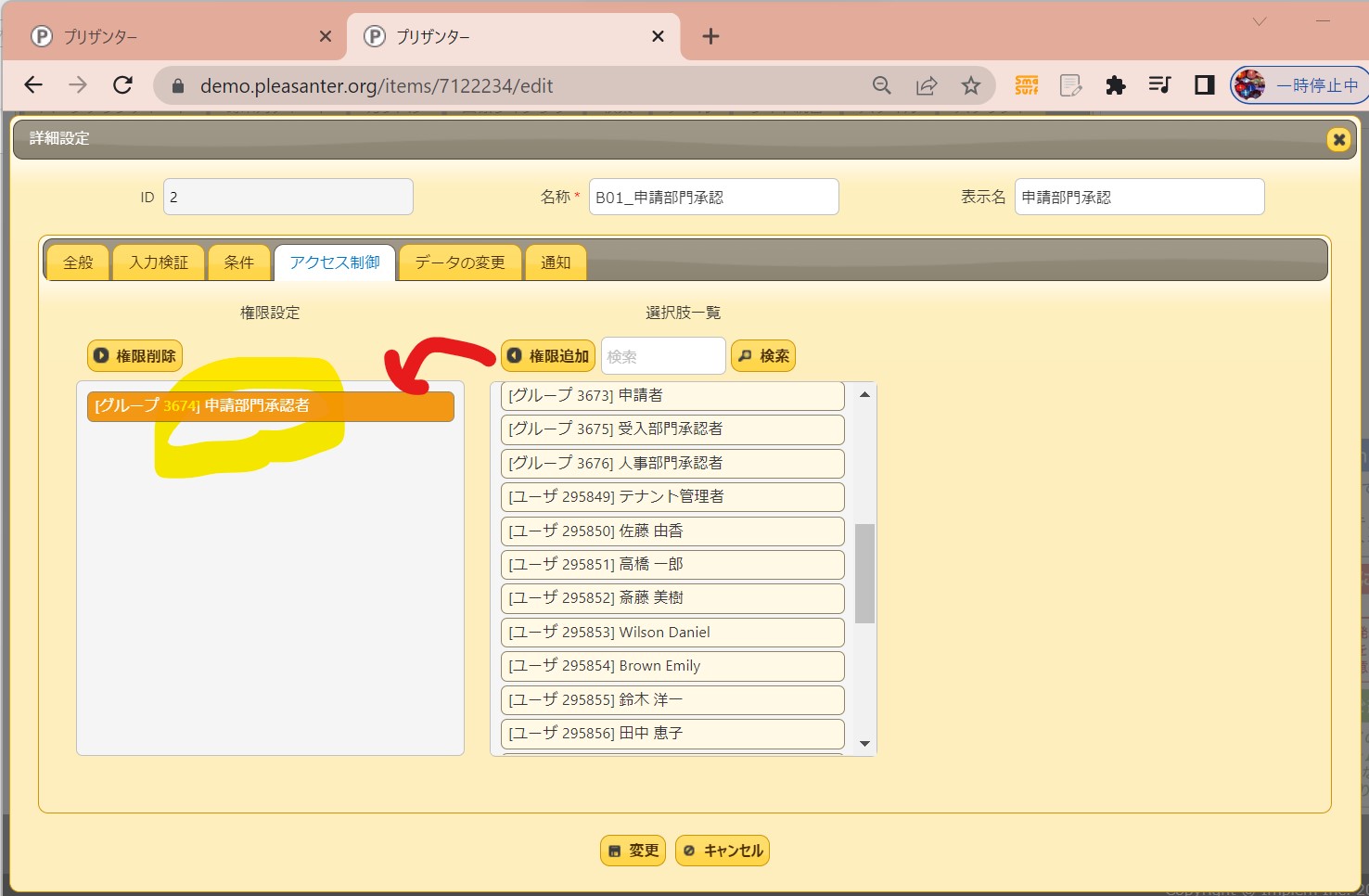Click the 権限削除 button
Image resolution: width=1369 pixels, height=896 pixels.
[135, 356]
